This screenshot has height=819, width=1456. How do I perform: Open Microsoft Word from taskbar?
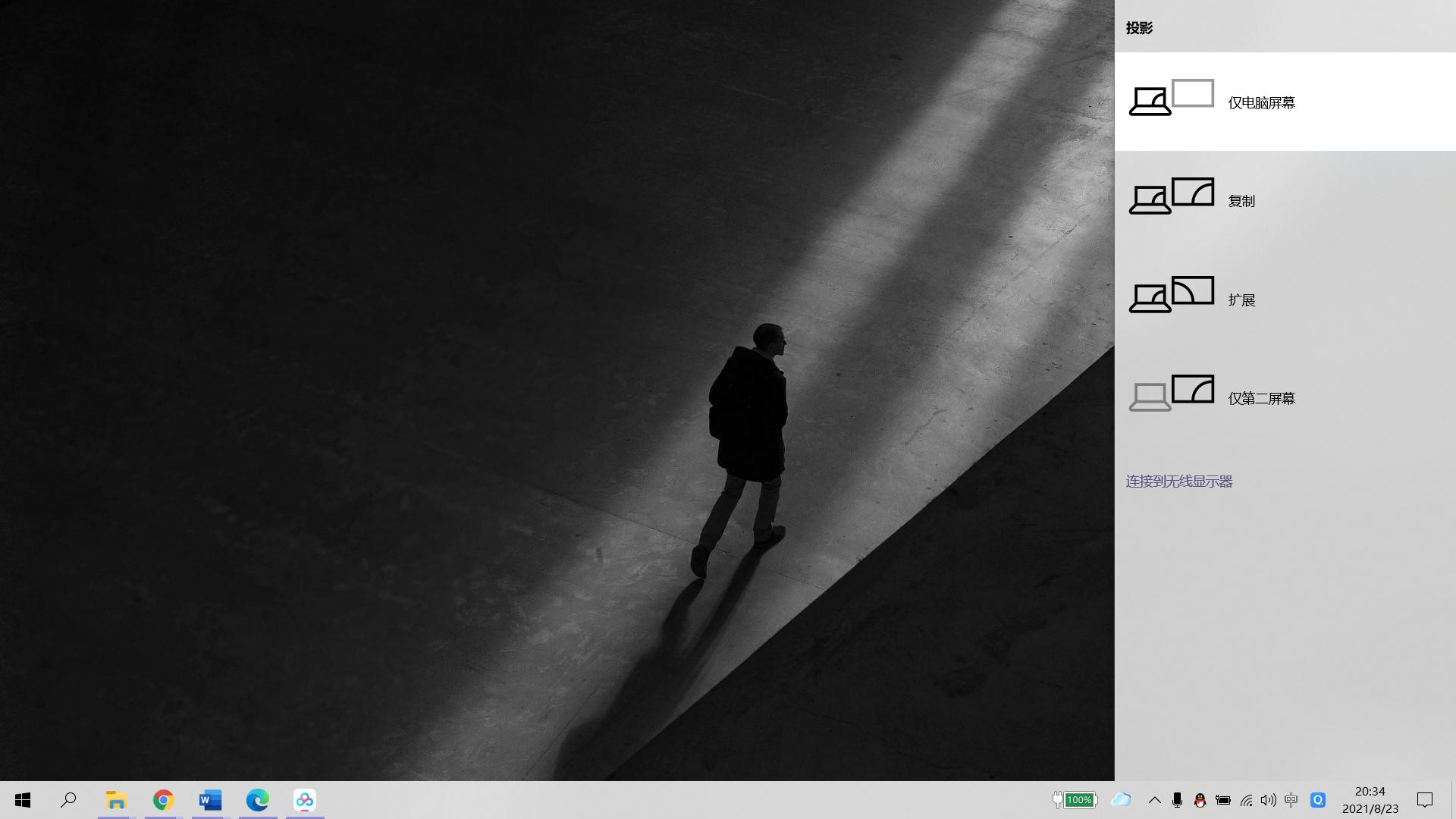pos(210,800)
